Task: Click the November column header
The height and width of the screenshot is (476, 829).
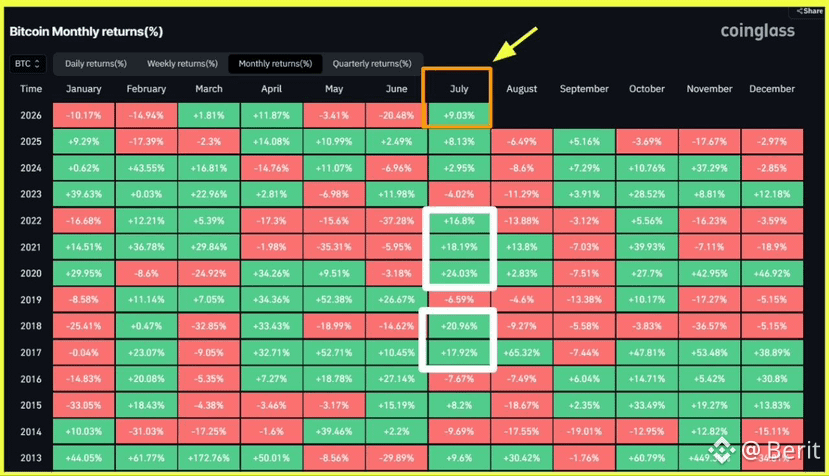Action: click(709, 89)
